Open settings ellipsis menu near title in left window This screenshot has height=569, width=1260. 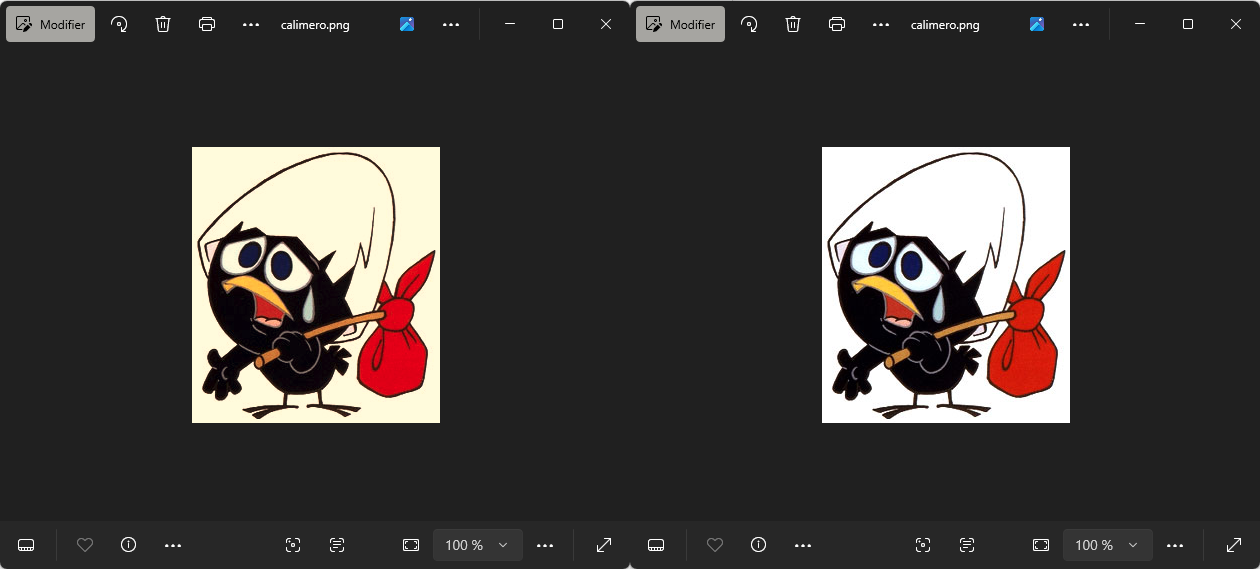tap(451, 24)
